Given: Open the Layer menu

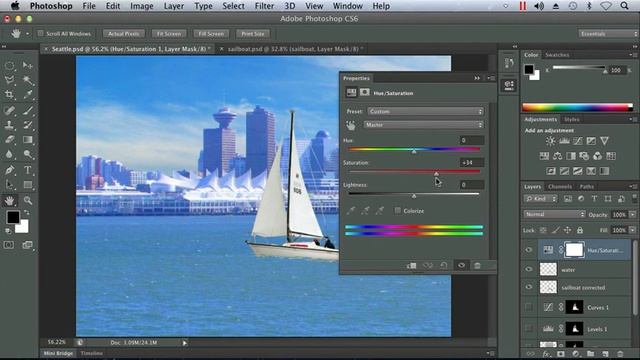Looking at the screenshot, I should (174, 6).
